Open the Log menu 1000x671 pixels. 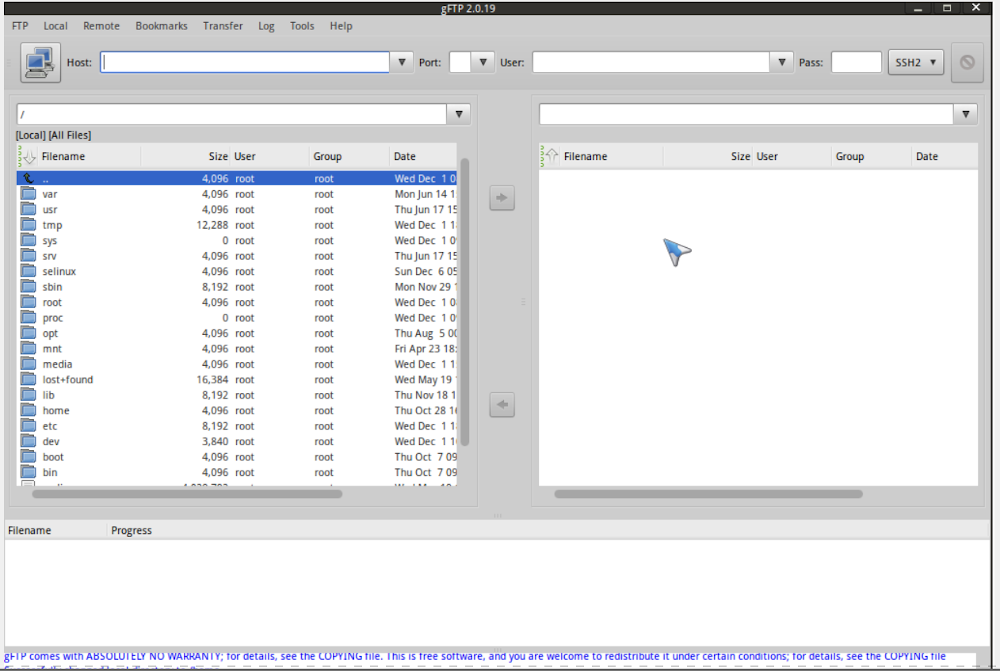point(266,26)
